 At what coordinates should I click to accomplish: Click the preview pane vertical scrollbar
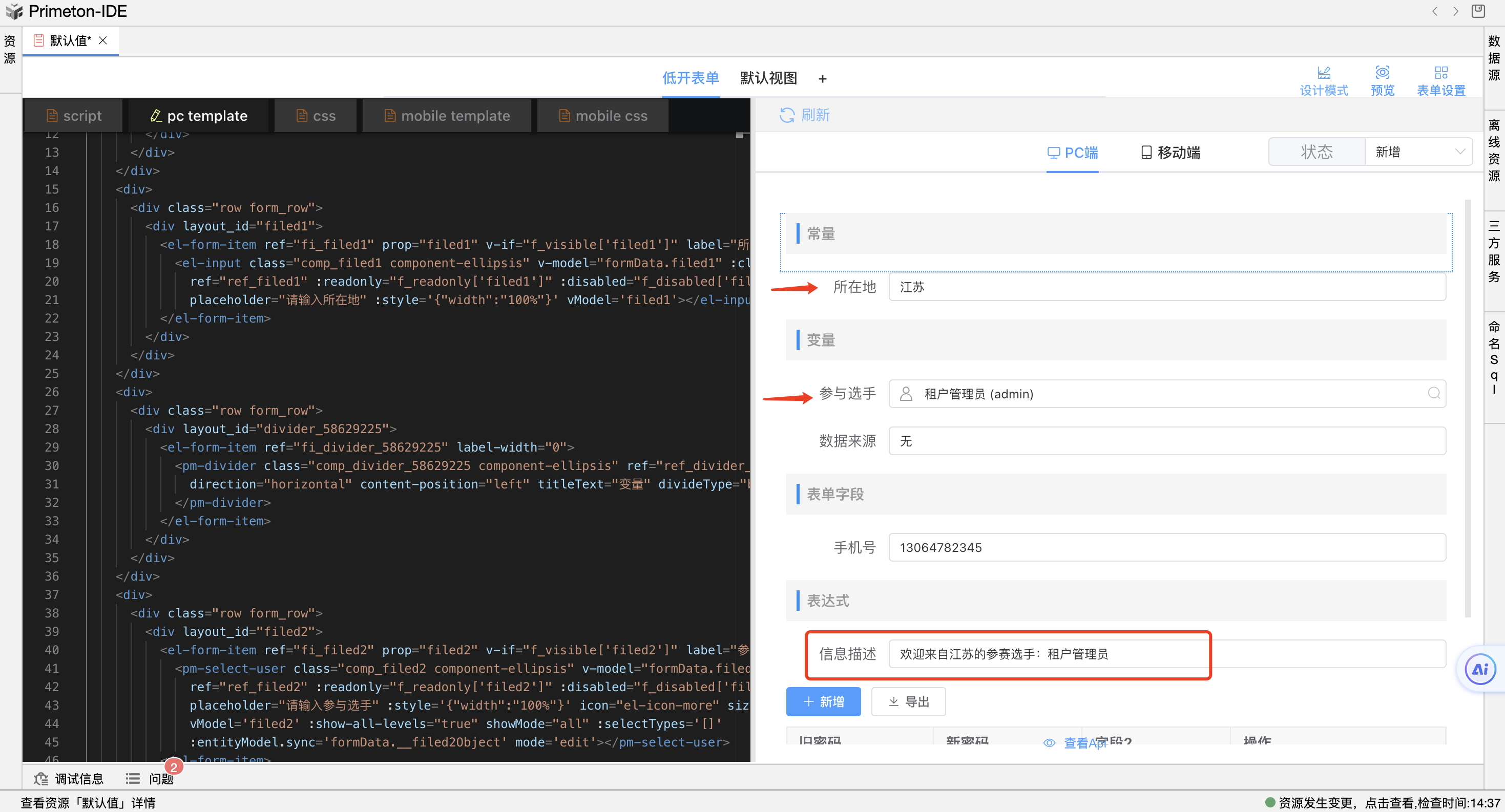pyautogui.click(x=1468, y=409)
